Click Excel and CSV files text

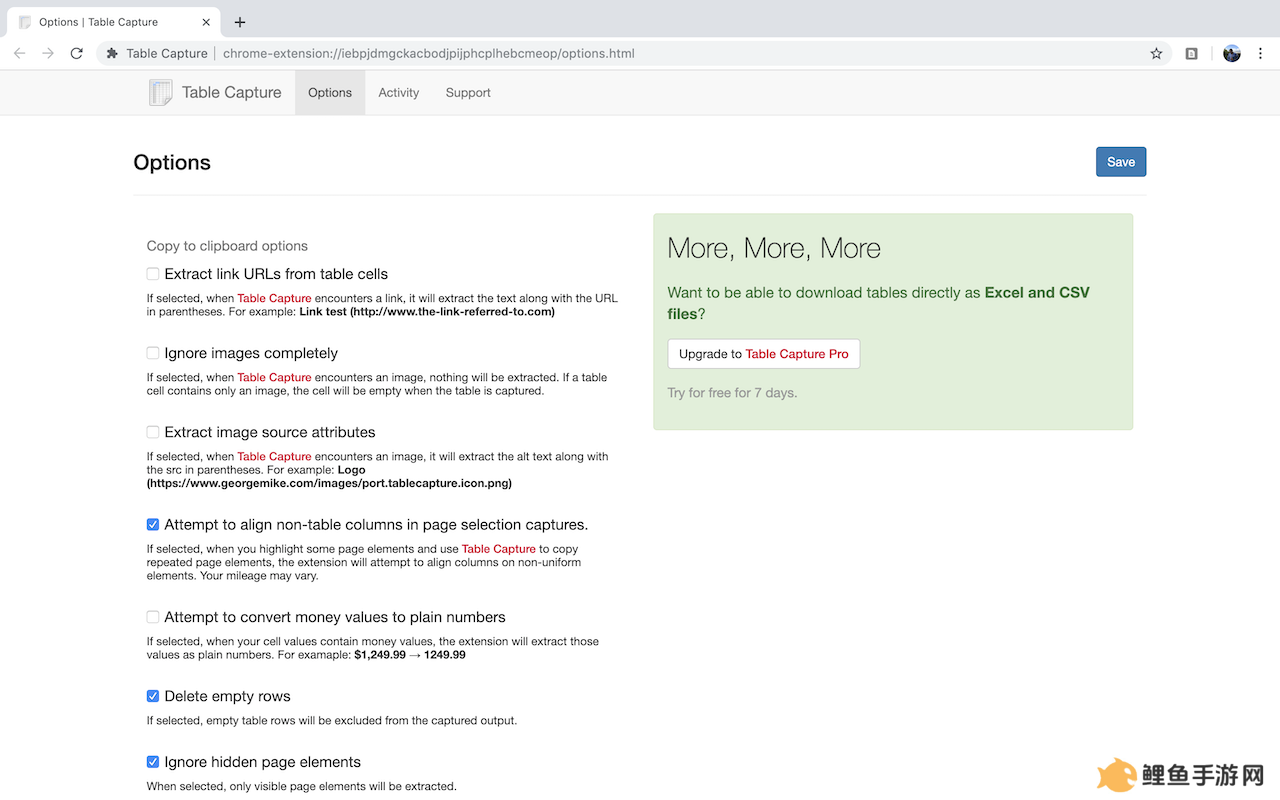(x=879, y=303)
